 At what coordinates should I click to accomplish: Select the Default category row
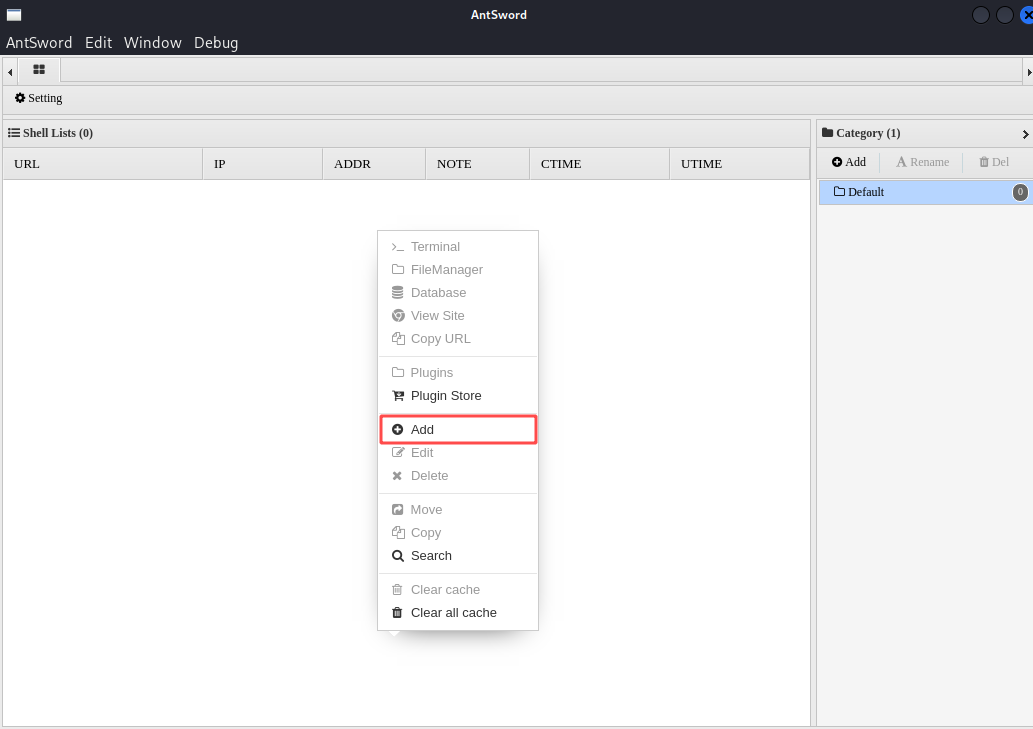(926, 192)
